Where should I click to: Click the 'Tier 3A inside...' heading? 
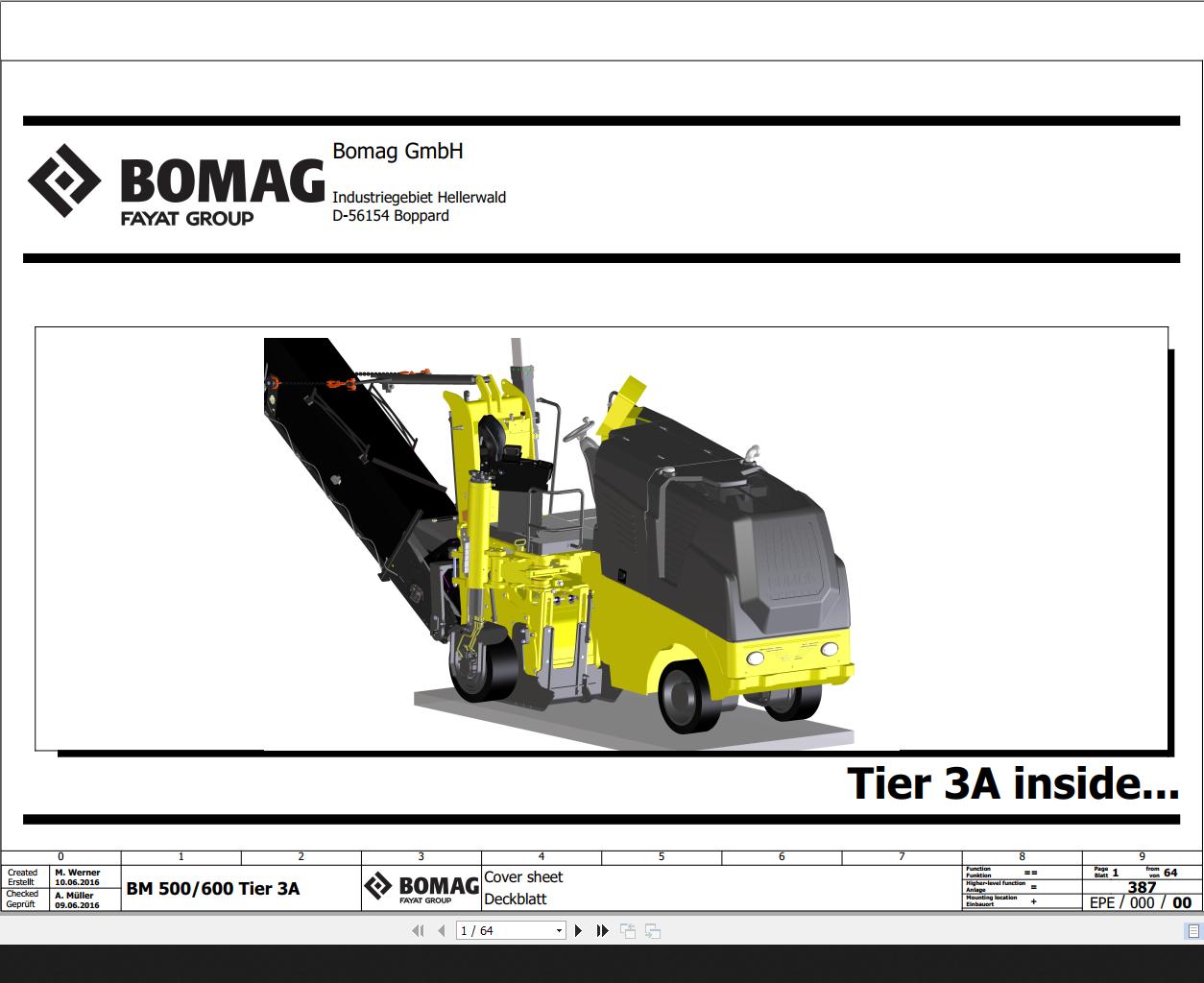1013,783
